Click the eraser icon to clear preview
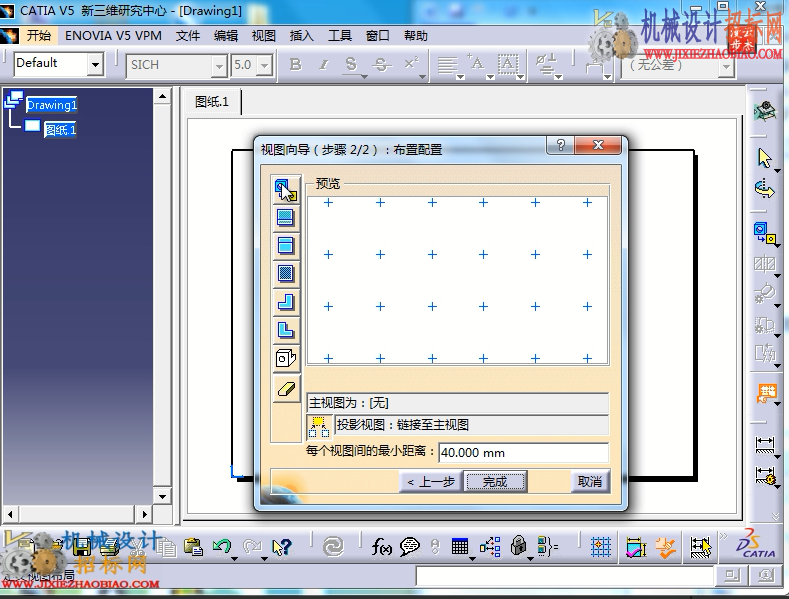 coord(285,389)
